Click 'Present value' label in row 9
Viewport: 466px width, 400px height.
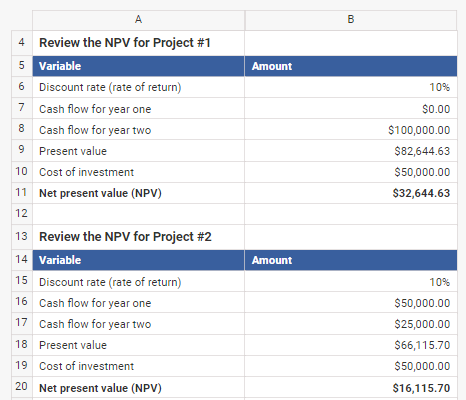(x=138, y=151)
